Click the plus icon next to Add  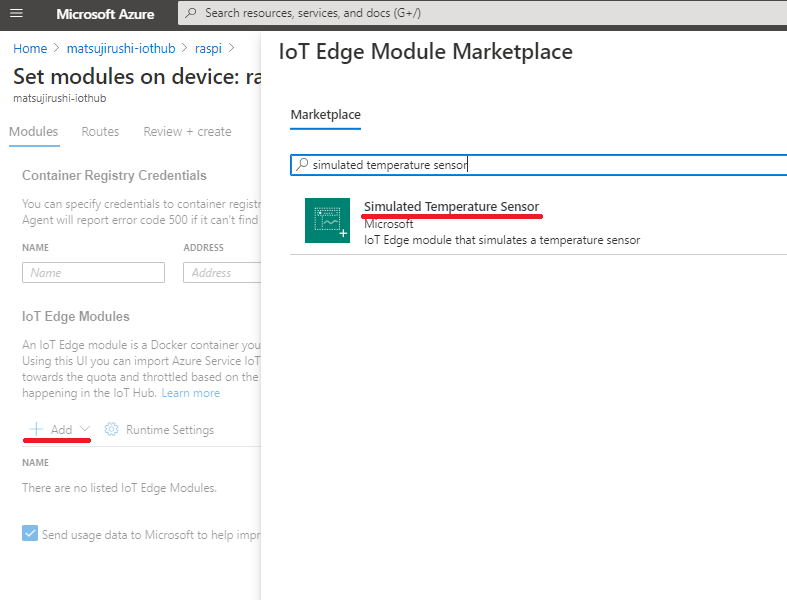point(36,429)
